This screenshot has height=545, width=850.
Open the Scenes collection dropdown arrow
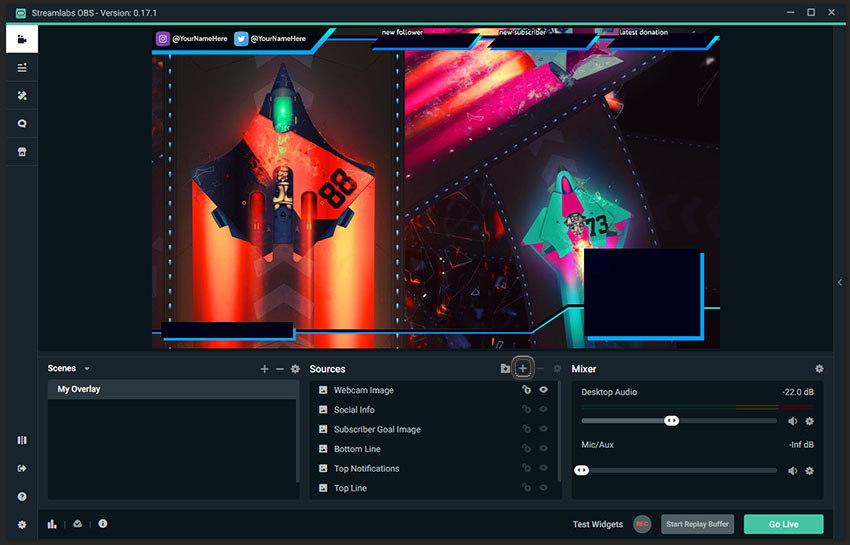click(x=87, y=369)
